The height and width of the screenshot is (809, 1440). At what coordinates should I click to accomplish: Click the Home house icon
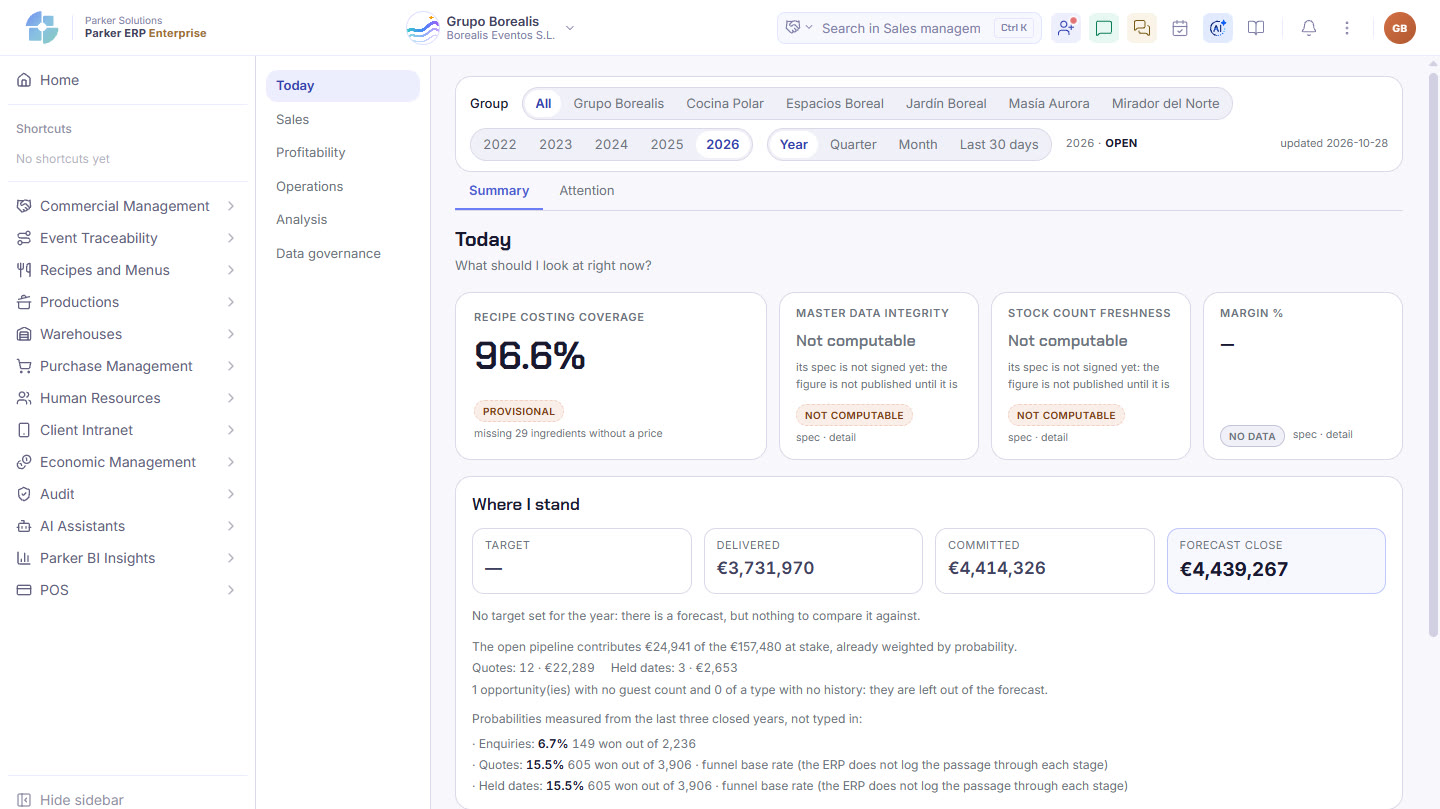[x=24, y=80]
